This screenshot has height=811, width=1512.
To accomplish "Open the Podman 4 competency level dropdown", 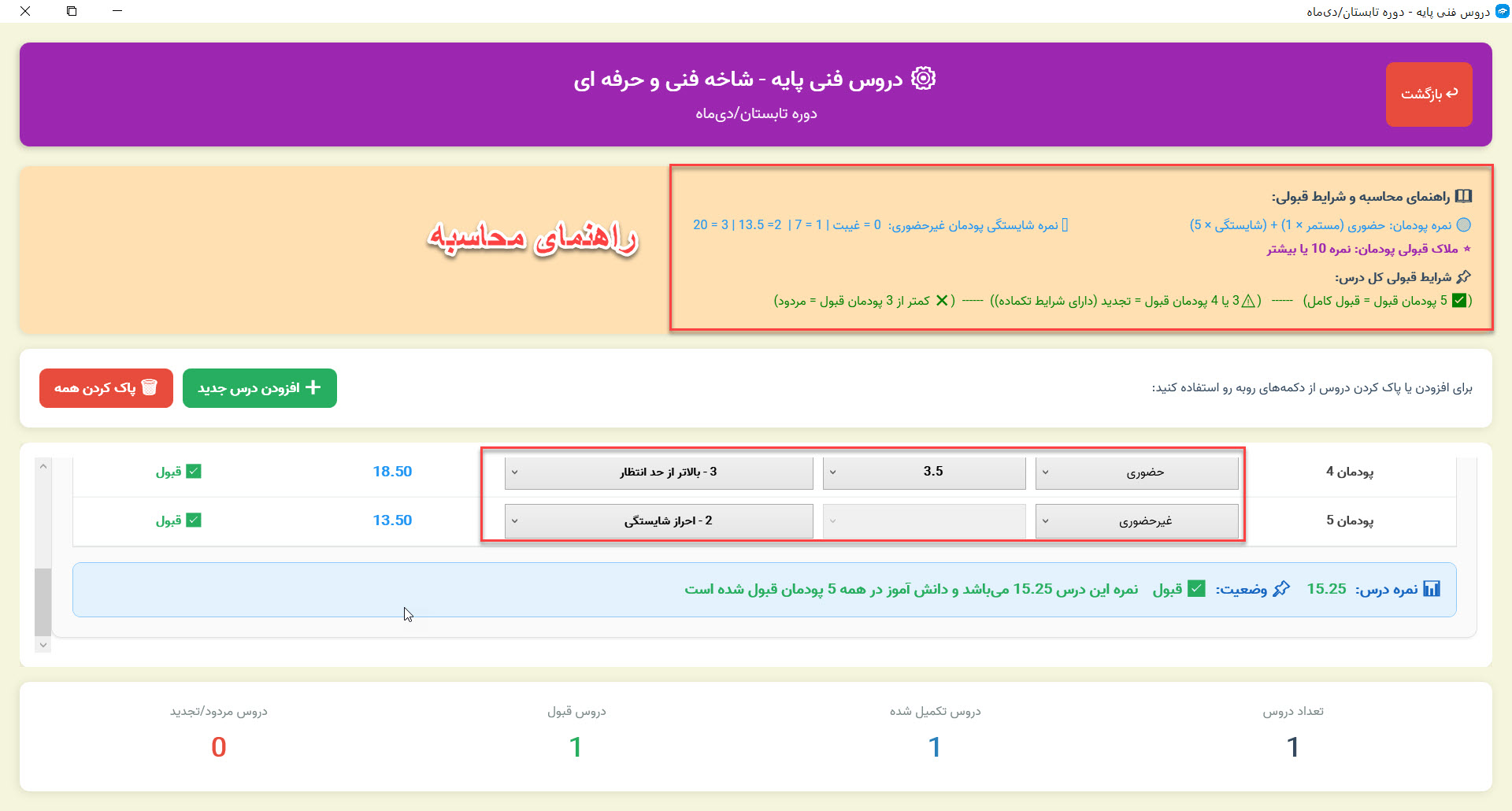I will (658, 472).
